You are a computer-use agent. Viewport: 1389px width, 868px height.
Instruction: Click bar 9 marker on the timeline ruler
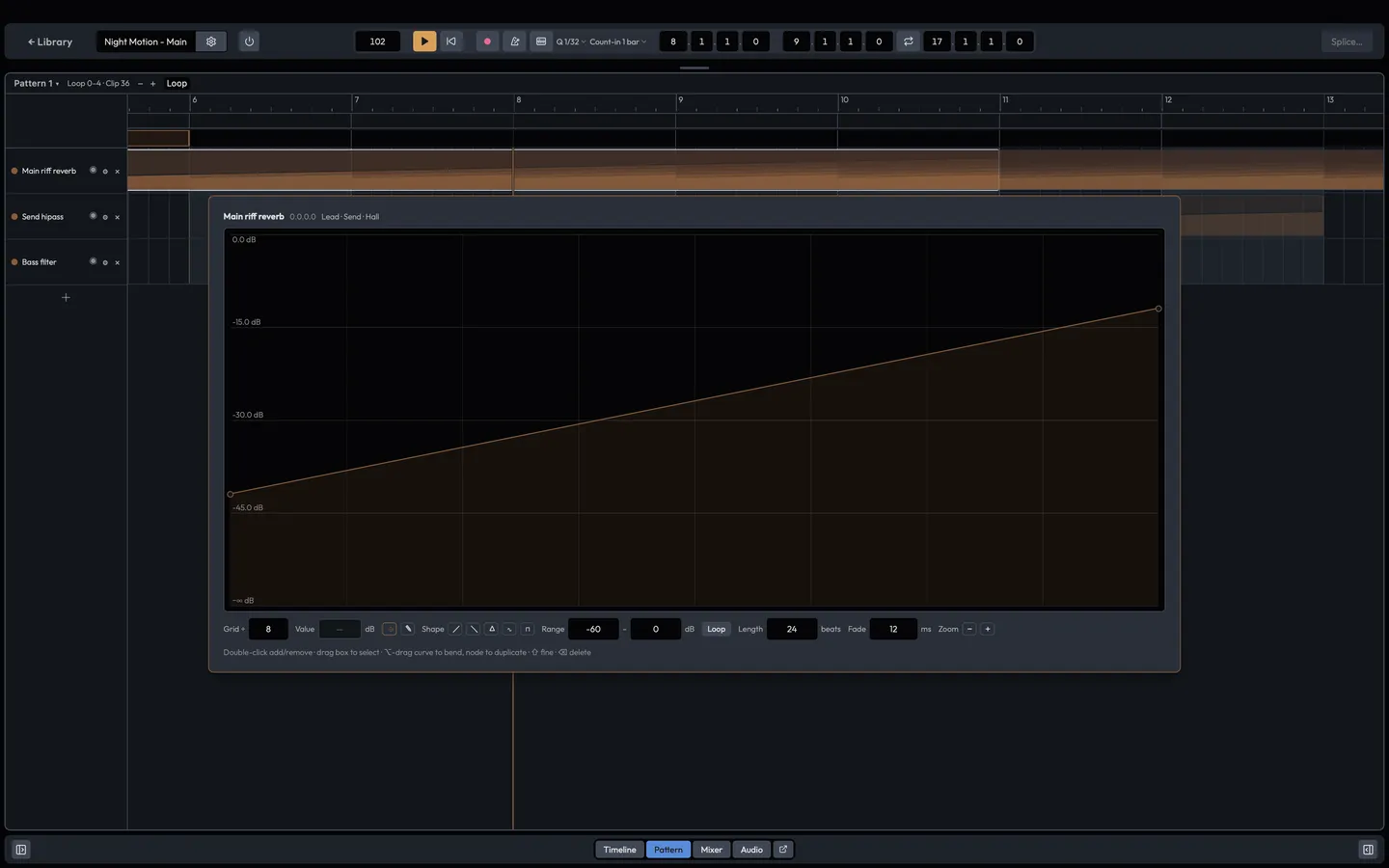click(681, 99)
